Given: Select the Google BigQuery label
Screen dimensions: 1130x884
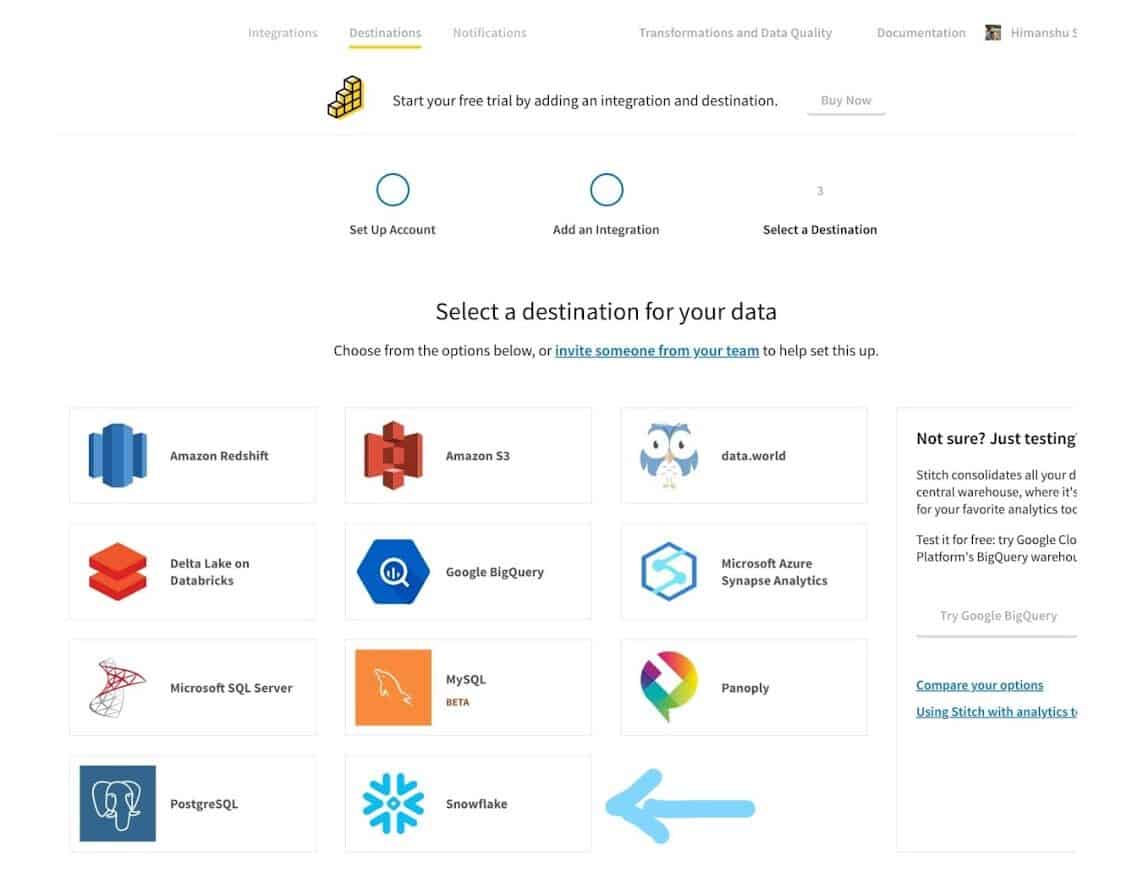Looking at the screenshot, I should (x=494, y=572).
